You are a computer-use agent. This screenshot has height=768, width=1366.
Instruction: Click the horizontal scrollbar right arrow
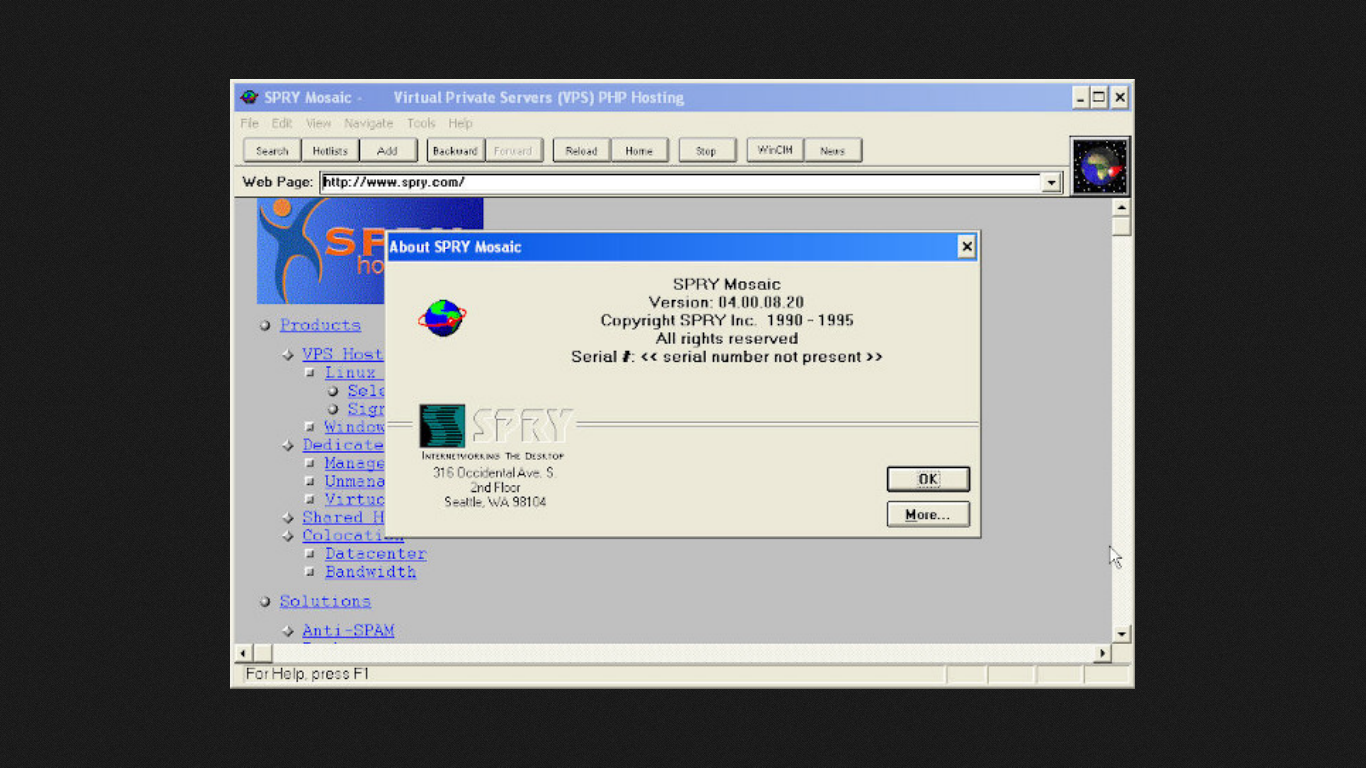(x=1103, y=653)
